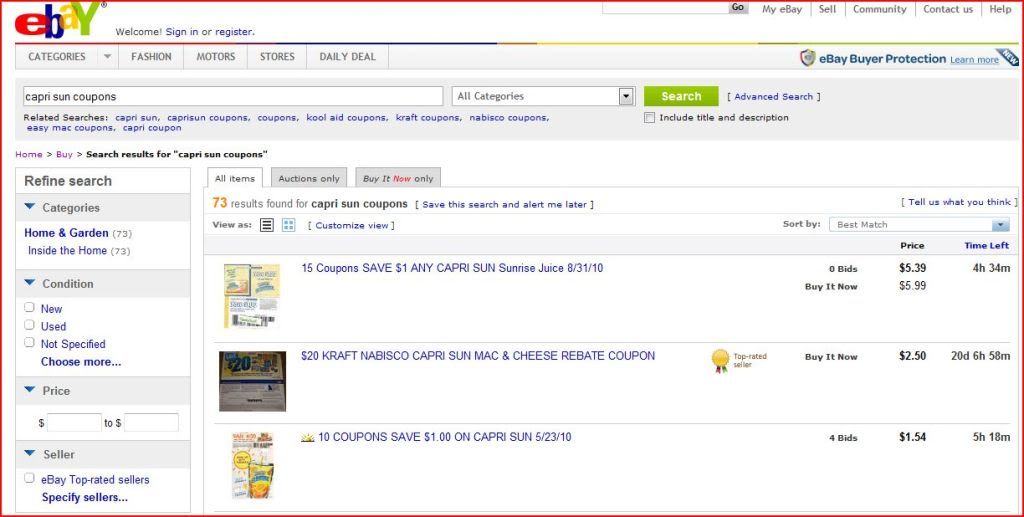Open thumbnail of 10 Coupons Capri Sun listing
Viewport: 1024px width, 517px height.
point(253,465)
